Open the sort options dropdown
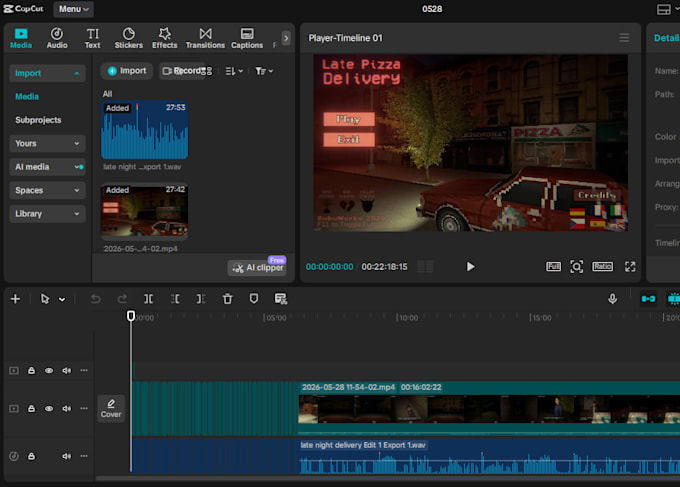Image resolution: width=680 pixels, height=487 pixels. 234,71
